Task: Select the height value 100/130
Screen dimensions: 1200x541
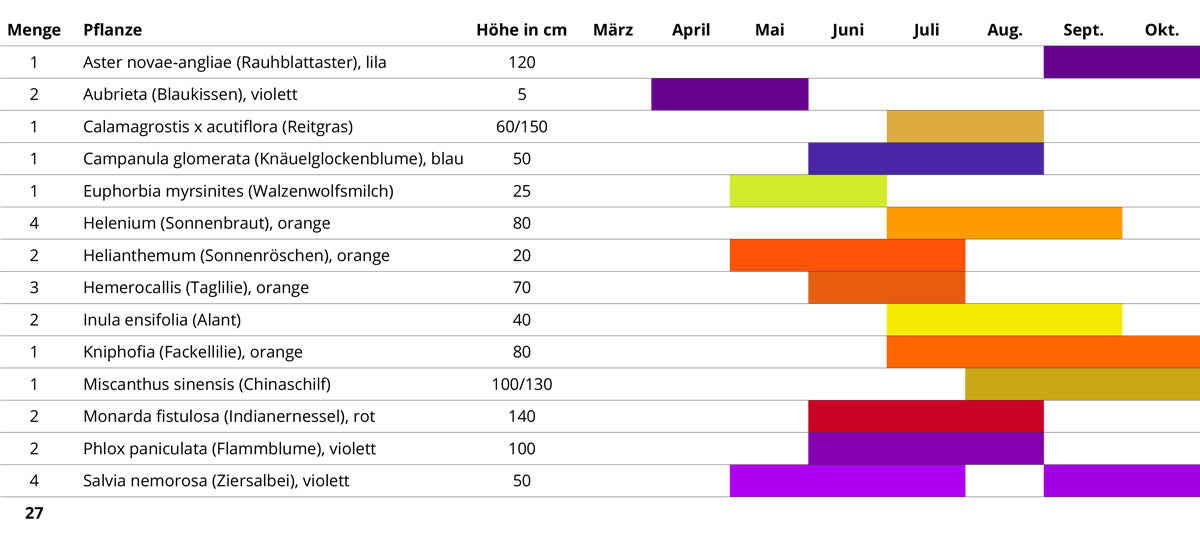Action: [x=522, y=384]
